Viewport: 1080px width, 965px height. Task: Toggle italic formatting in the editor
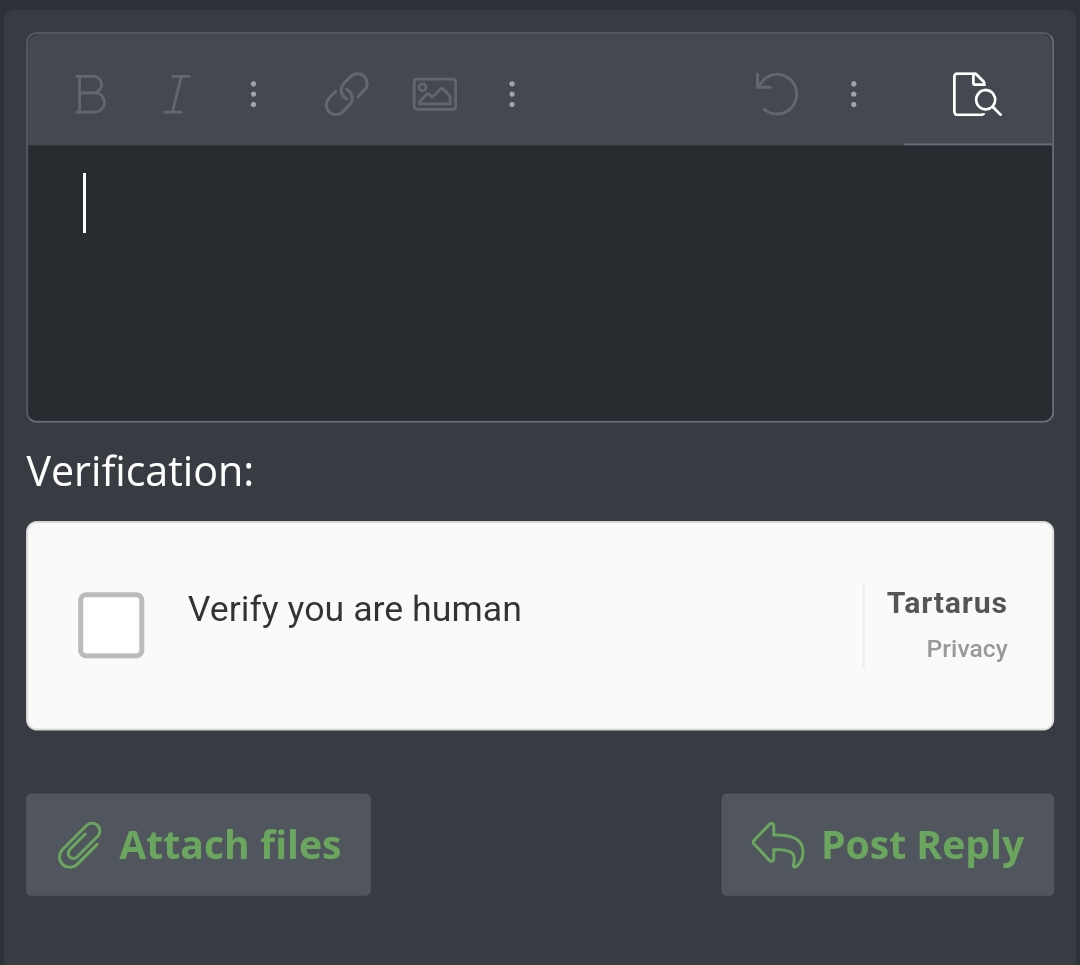pos(176,95)
